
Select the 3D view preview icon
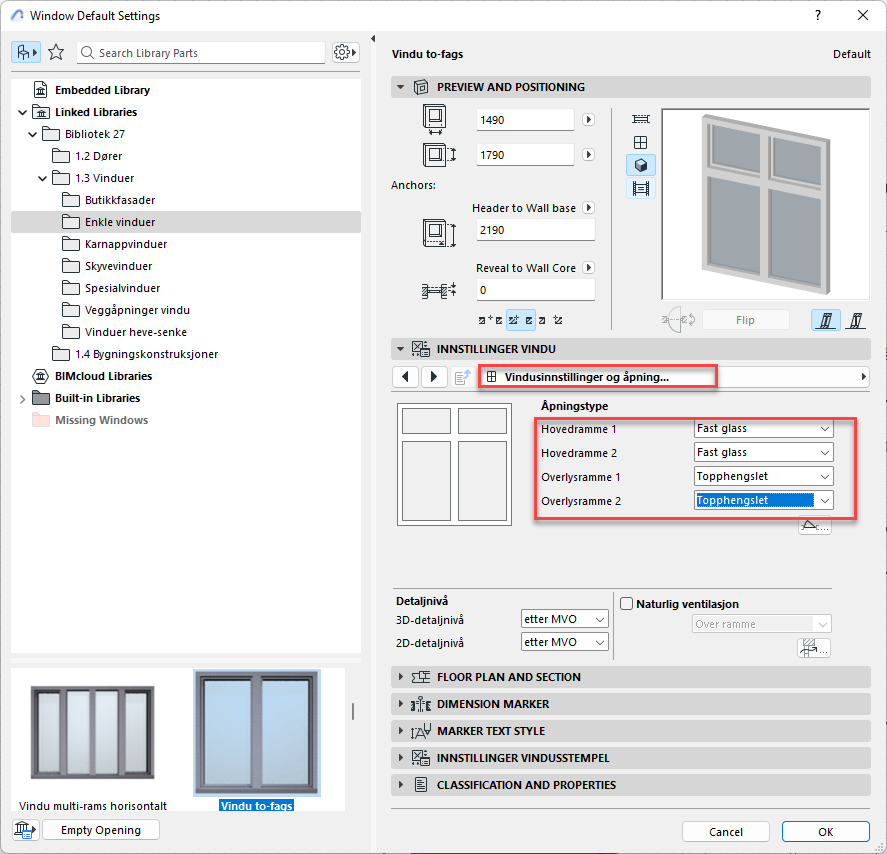(x=641, y=165)
